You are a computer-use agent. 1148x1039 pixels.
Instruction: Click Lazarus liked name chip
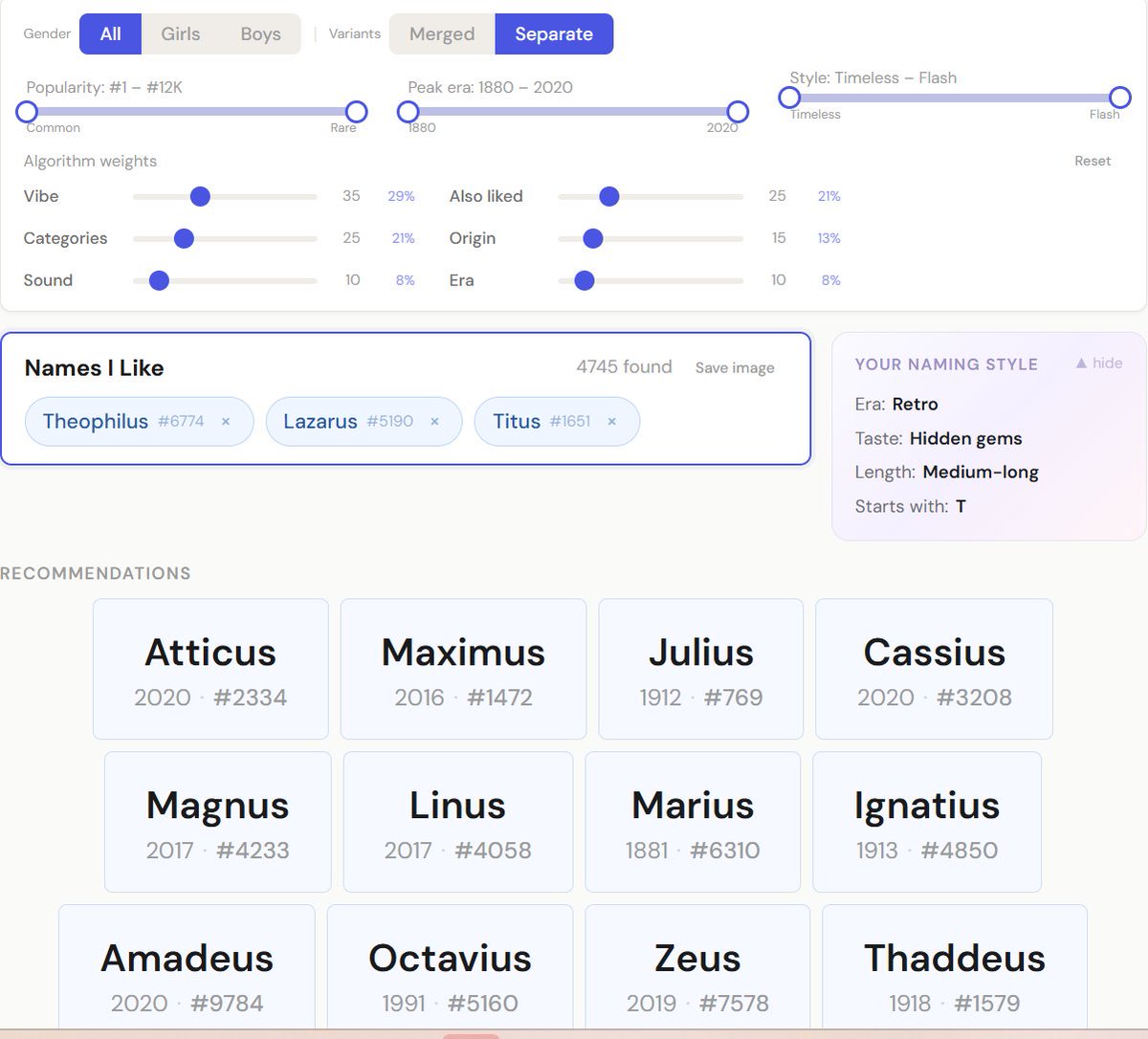point(364,422)
